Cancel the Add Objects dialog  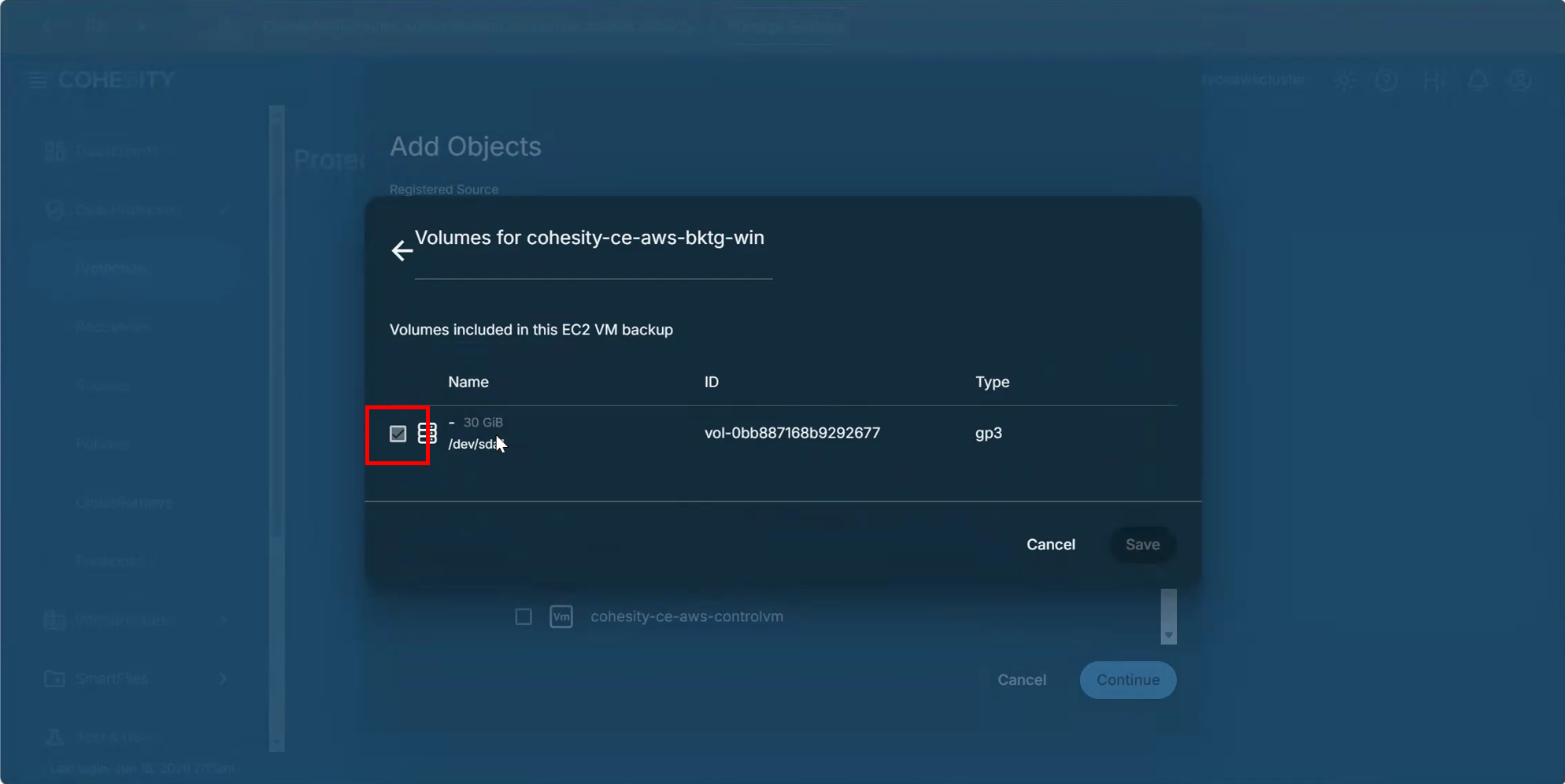coord(1021,680)
